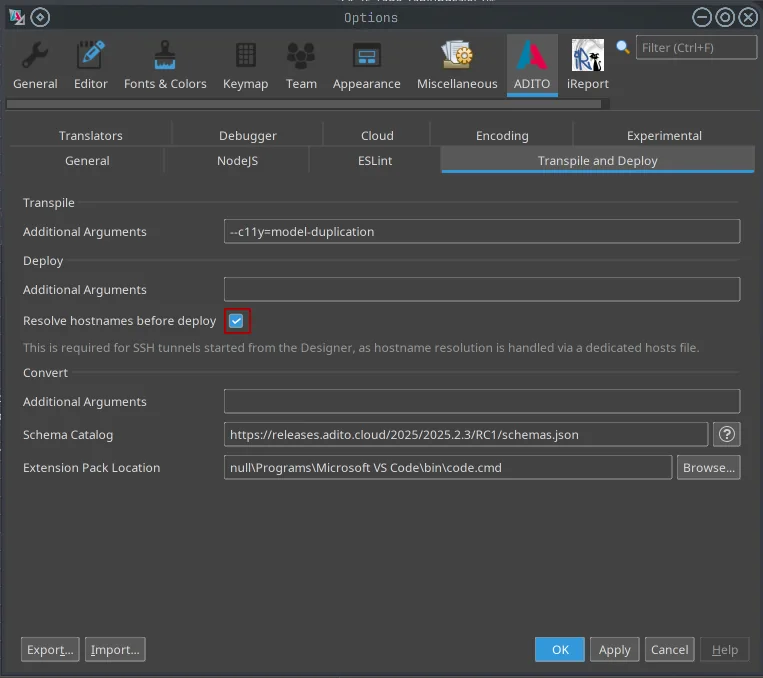
Task: Open Fonts & Colors options
Action: click(x=165, y=66)
